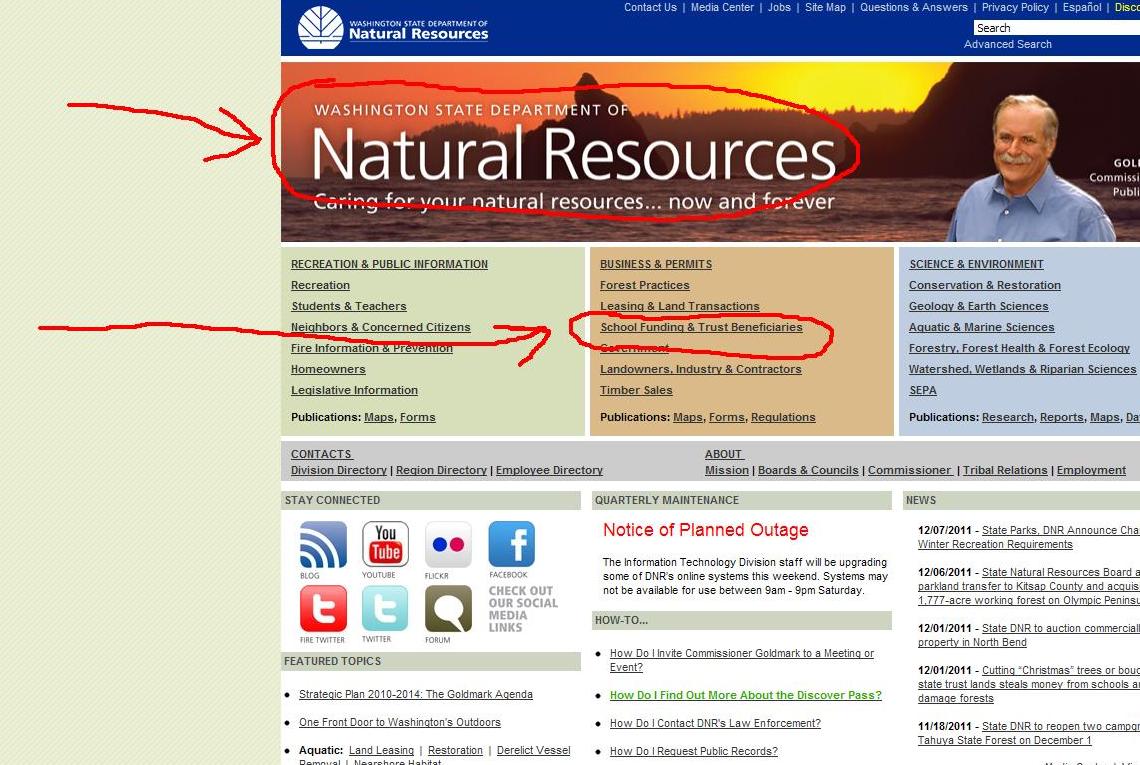Open Watershed, Wetlands & Riparian Sciences
This screenshot has height=765, width=1140.
1022,369
